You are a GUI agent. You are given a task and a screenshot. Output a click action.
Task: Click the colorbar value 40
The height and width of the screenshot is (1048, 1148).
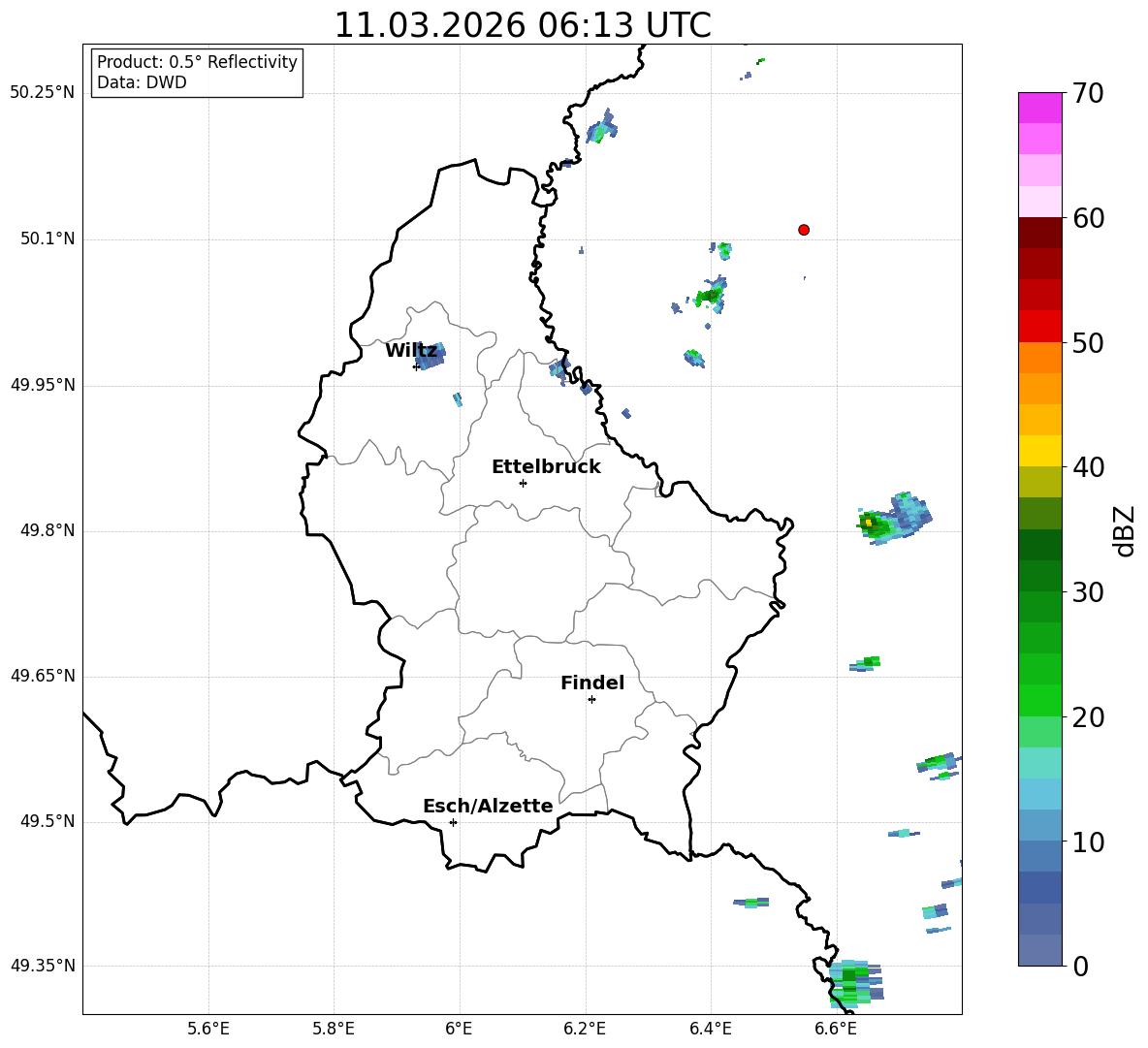point(1087,467)
